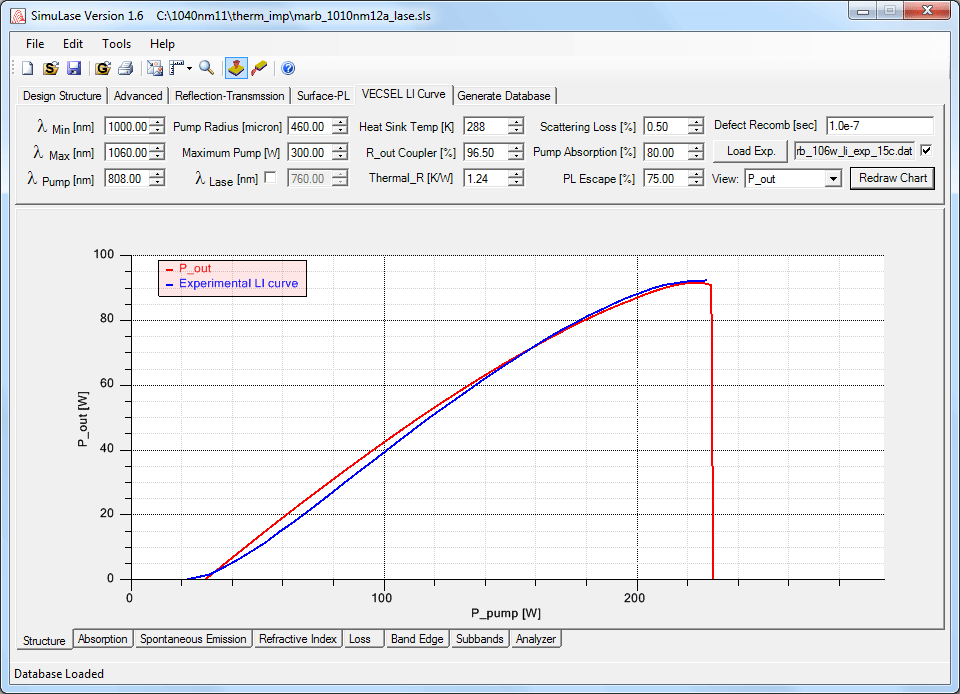This screenshot has height=694, width=960.
Task: Click the PL Escape 75.00 field
Action: pos(666,179)
